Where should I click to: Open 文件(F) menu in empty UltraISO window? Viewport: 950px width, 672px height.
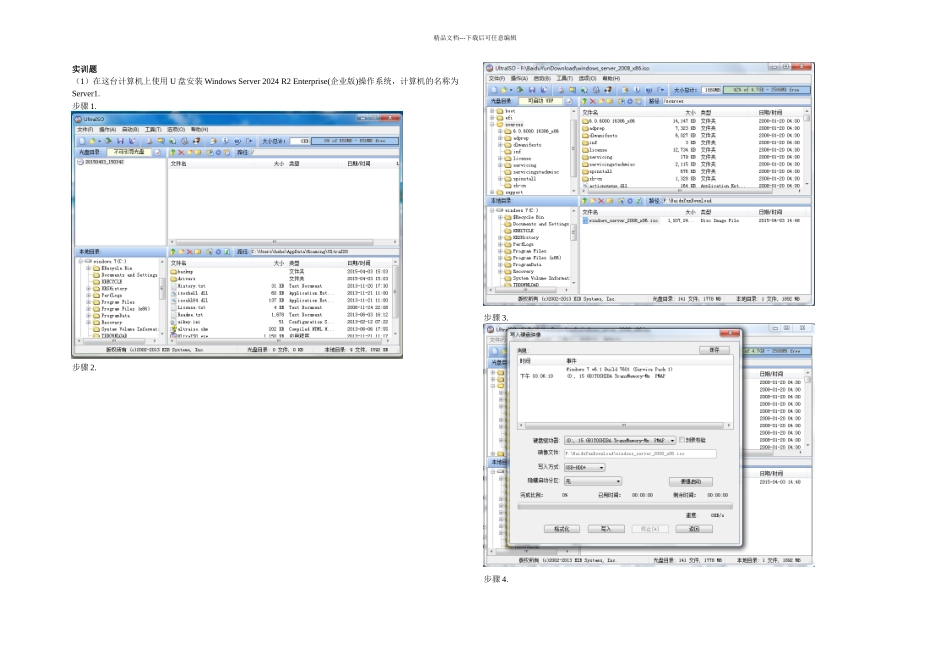click(85, 130)
